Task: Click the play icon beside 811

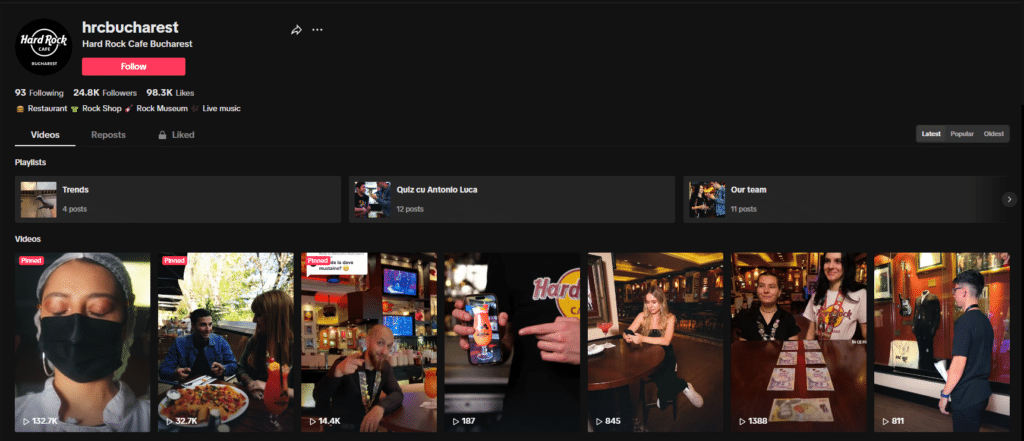Action: [x=886, y=421]
